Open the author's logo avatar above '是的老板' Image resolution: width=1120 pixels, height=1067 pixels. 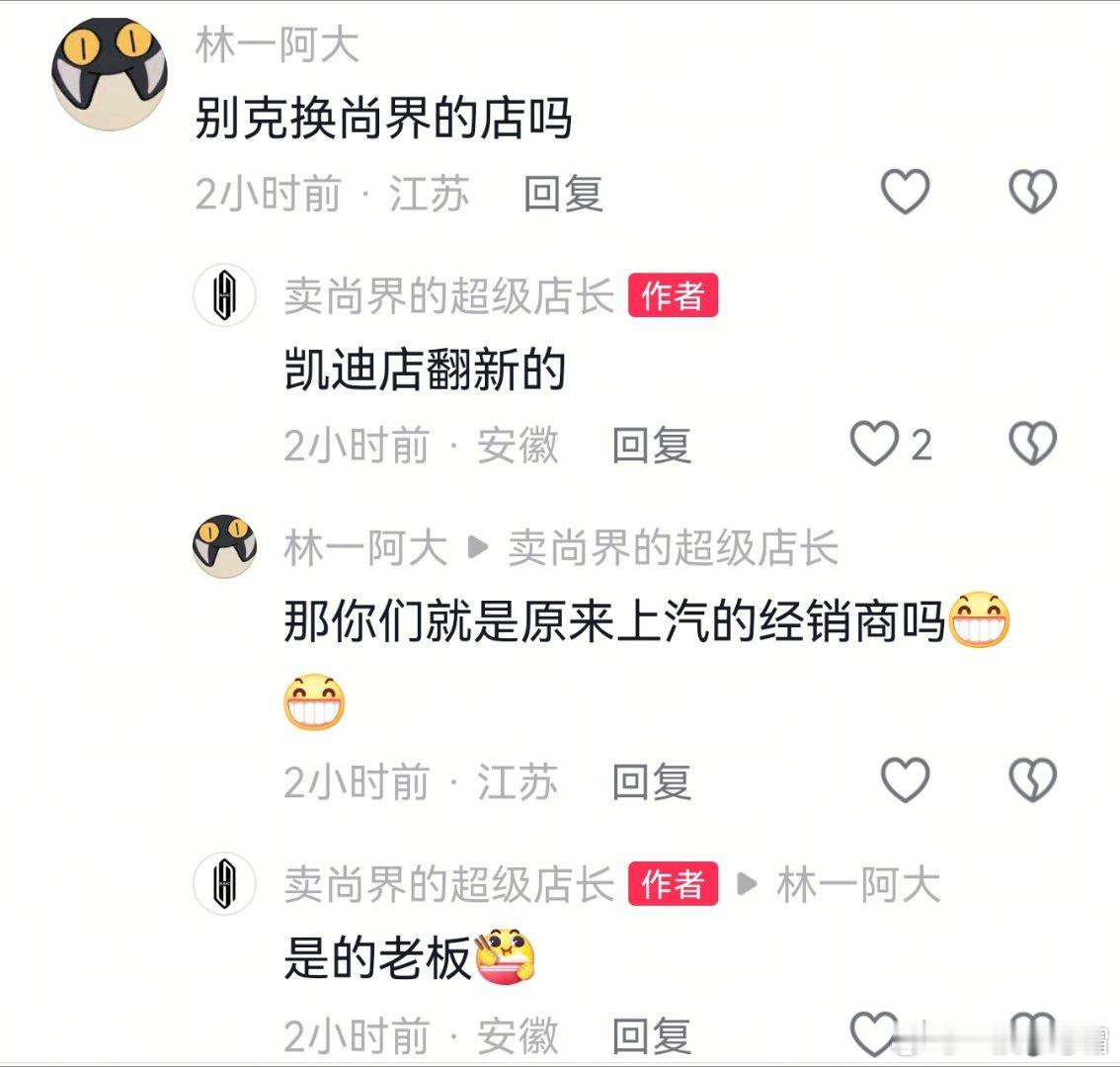point(224,883)
